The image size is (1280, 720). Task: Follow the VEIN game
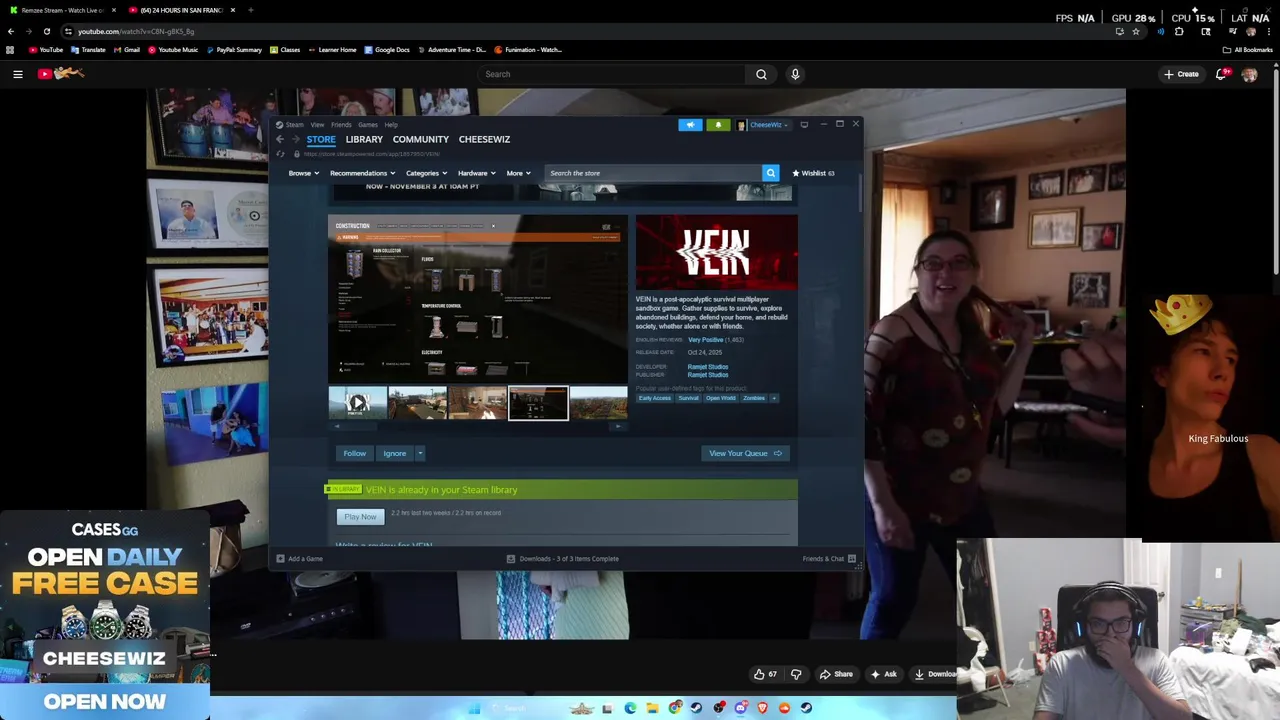[x=355, y=453]
